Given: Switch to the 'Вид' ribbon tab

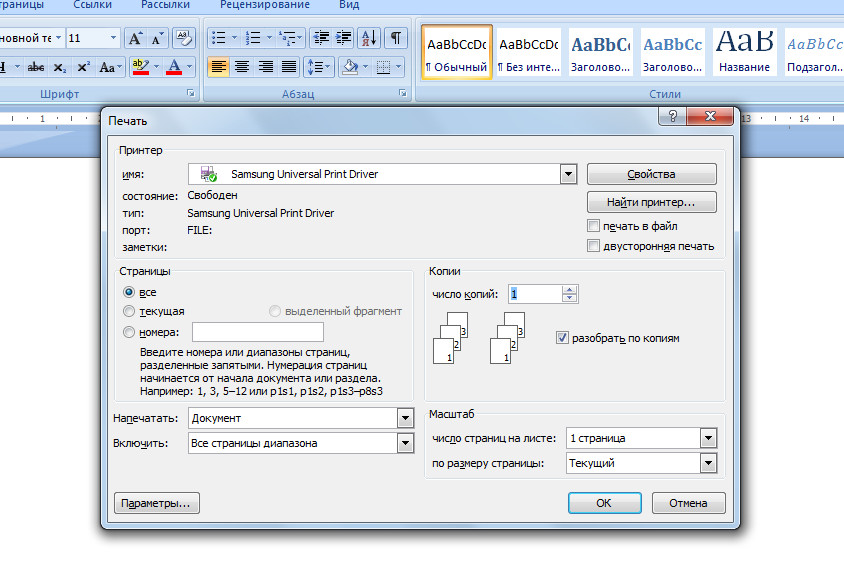Looking at the screenshot, I should pos(349,5).
